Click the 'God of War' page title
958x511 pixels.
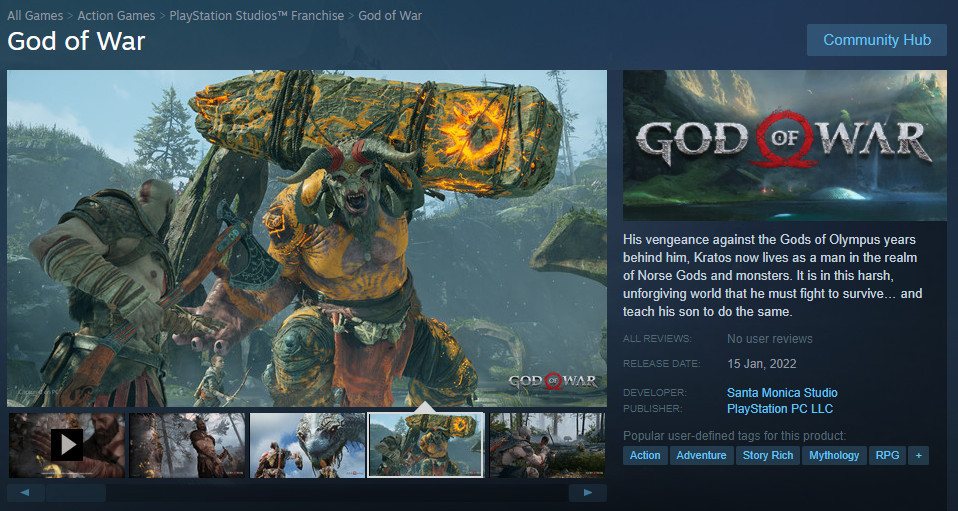coord(76,42)
